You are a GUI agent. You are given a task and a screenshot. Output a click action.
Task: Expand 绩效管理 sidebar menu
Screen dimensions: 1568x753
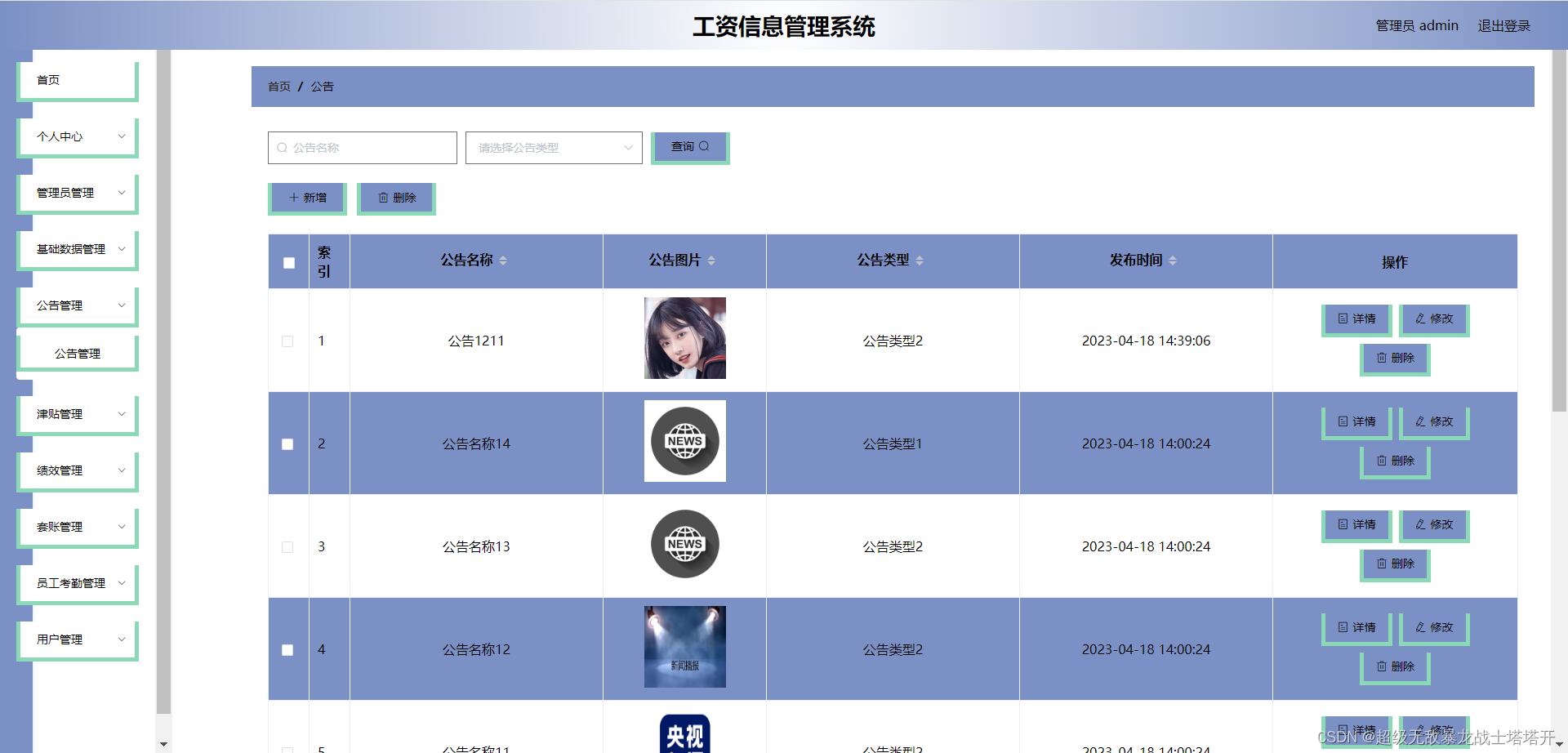[x=78, y=471]
